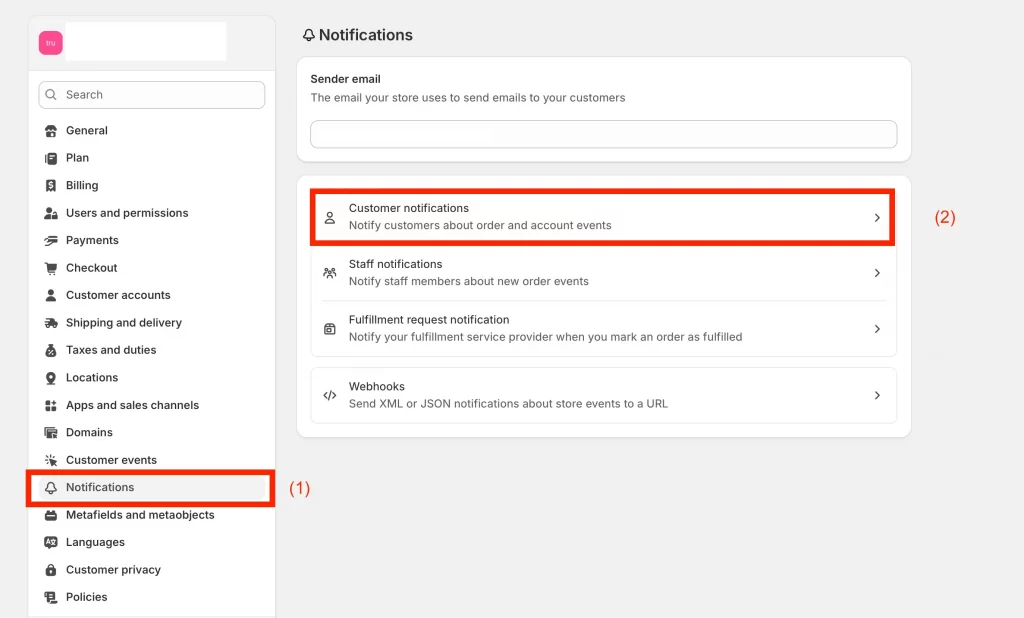Click the General store icon in sidebar

51,131
